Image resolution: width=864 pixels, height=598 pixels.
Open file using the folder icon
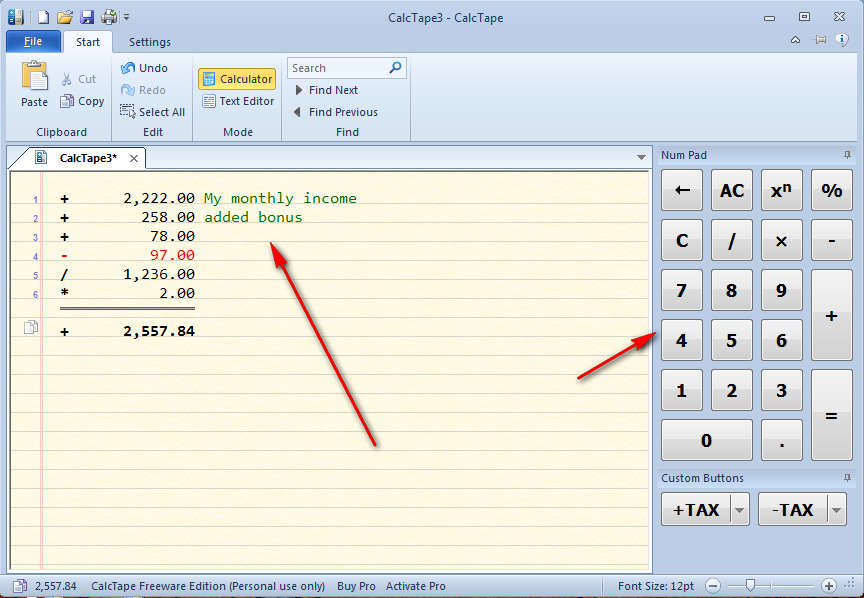(x=65, y=17)
